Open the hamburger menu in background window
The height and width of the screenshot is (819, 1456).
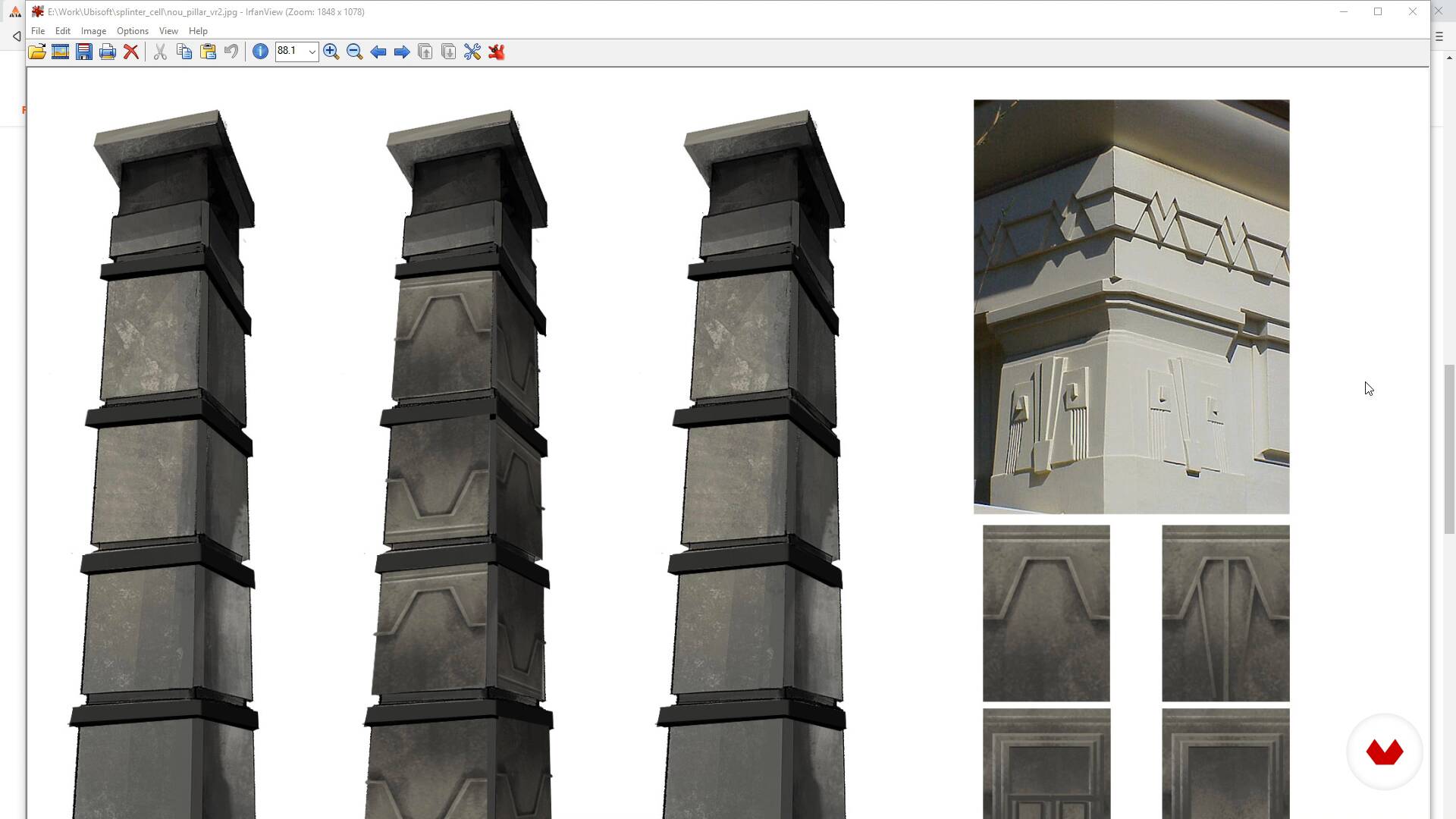(1439, 36)
